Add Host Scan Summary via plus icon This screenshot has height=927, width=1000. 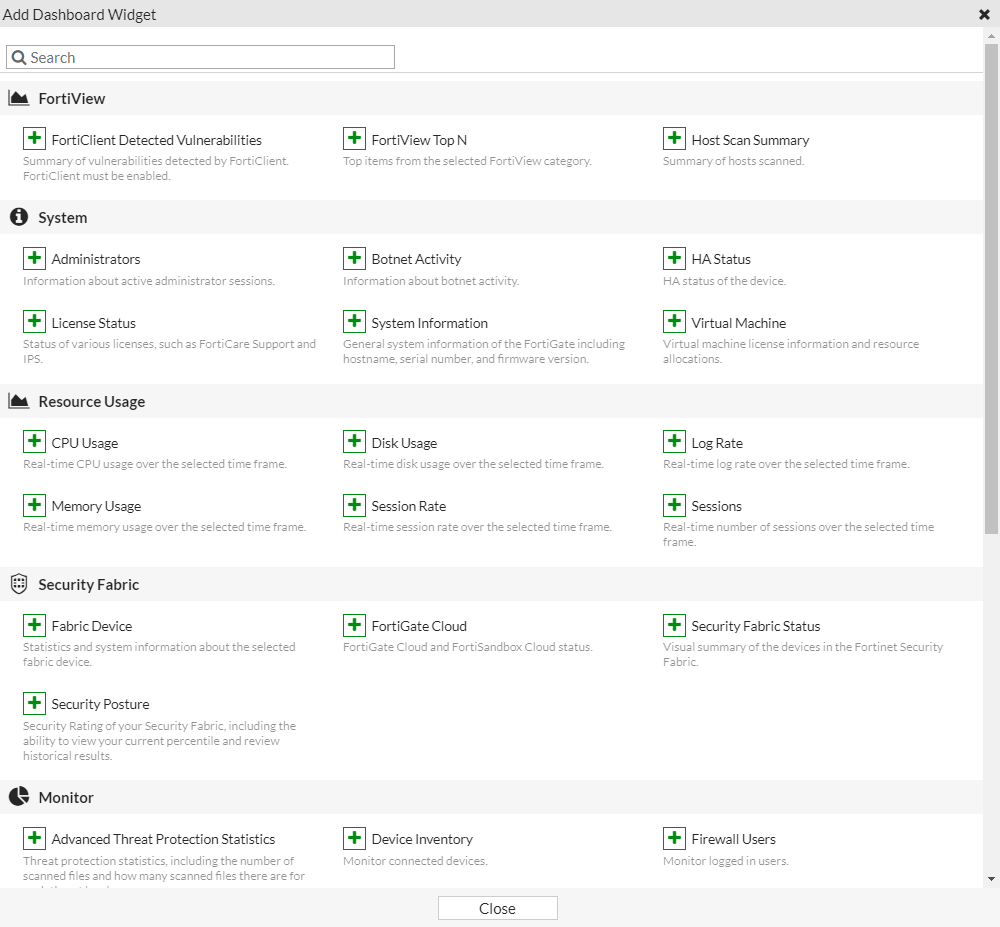(x=675, y=139)
